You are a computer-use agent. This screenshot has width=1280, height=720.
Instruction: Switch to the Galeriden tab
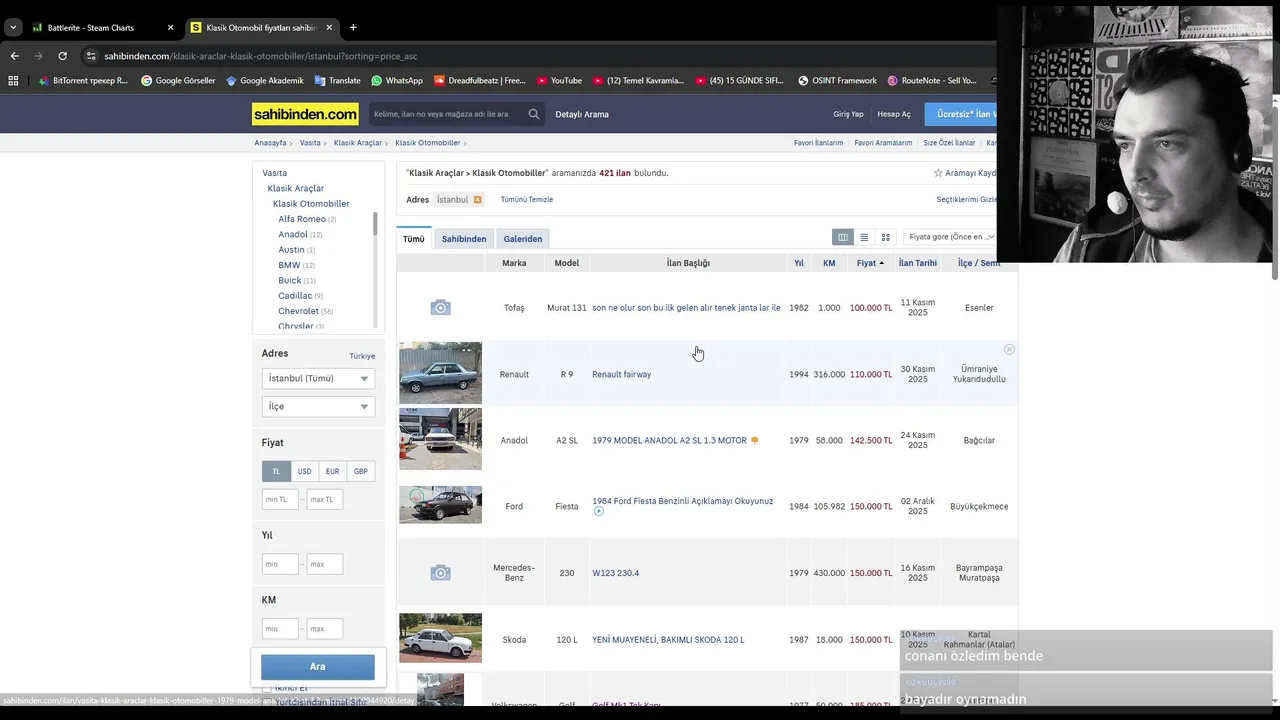pos(523,239)
